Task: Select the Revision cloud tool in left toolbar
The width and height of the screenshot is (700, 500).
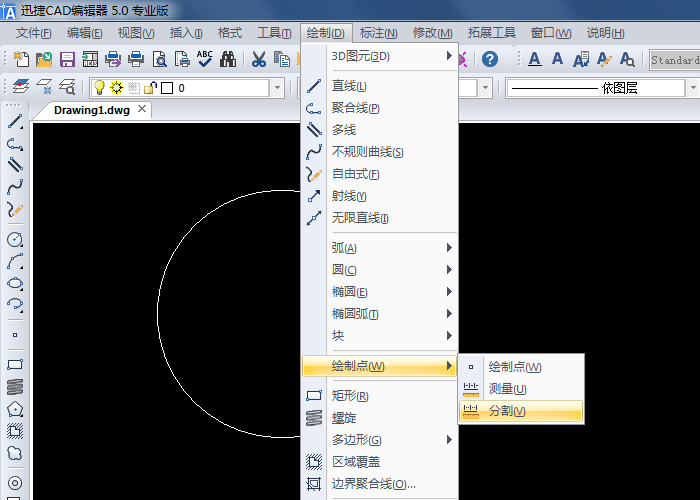Action: (15, 453)
